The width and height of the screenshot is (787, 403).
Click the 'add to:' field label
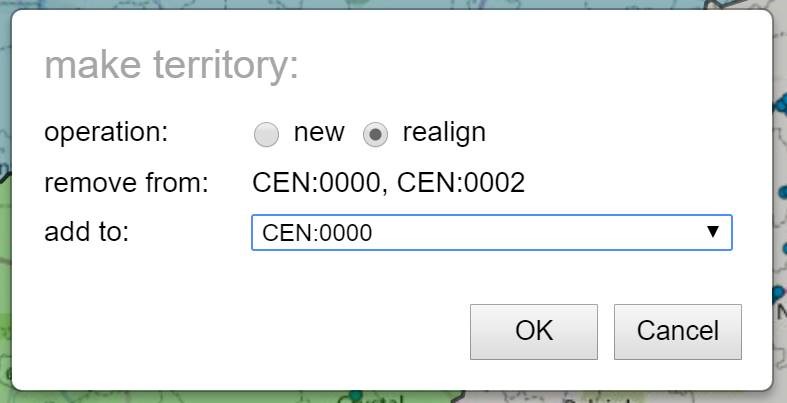(x=87, y=232)
